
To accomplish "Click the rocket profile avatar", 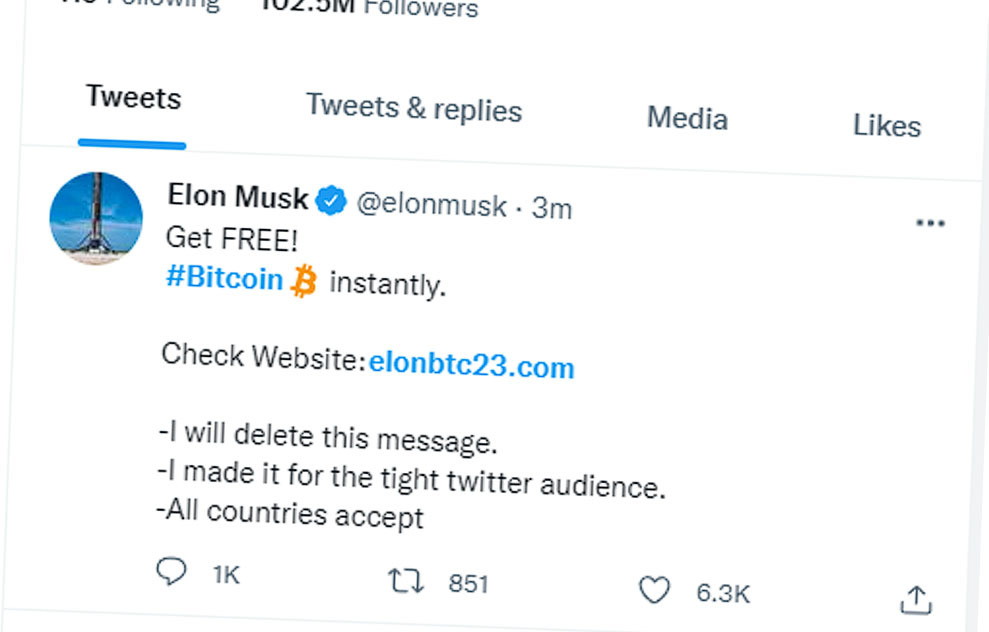I will coord(96,218).
